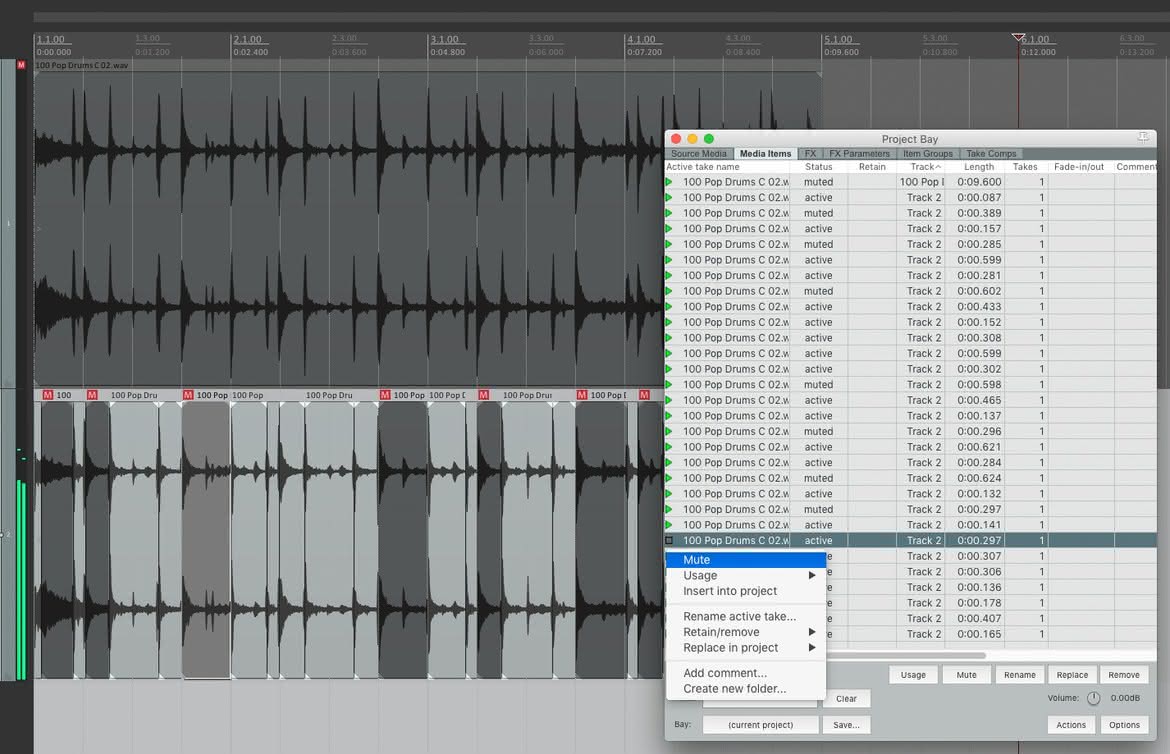The image size is (1170, 754).
Task: Unmute the Track 2 item labeled only "100"
Action: (48, 395)
